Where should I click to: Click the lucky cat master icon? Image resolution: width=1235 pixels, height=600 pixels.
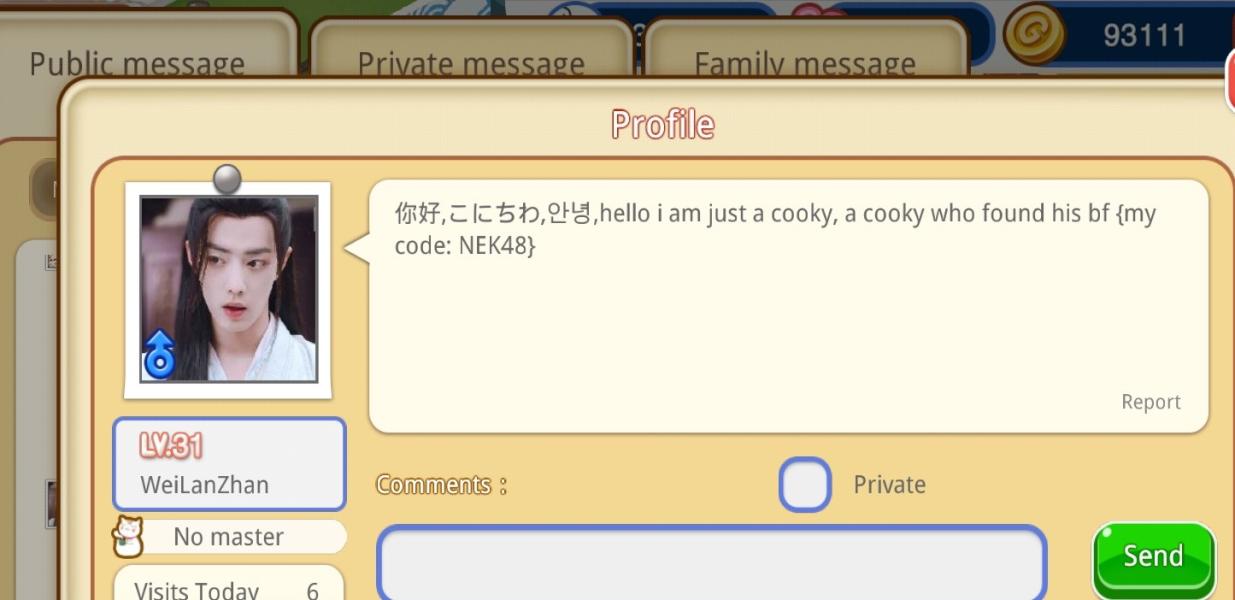coord(128,537)
